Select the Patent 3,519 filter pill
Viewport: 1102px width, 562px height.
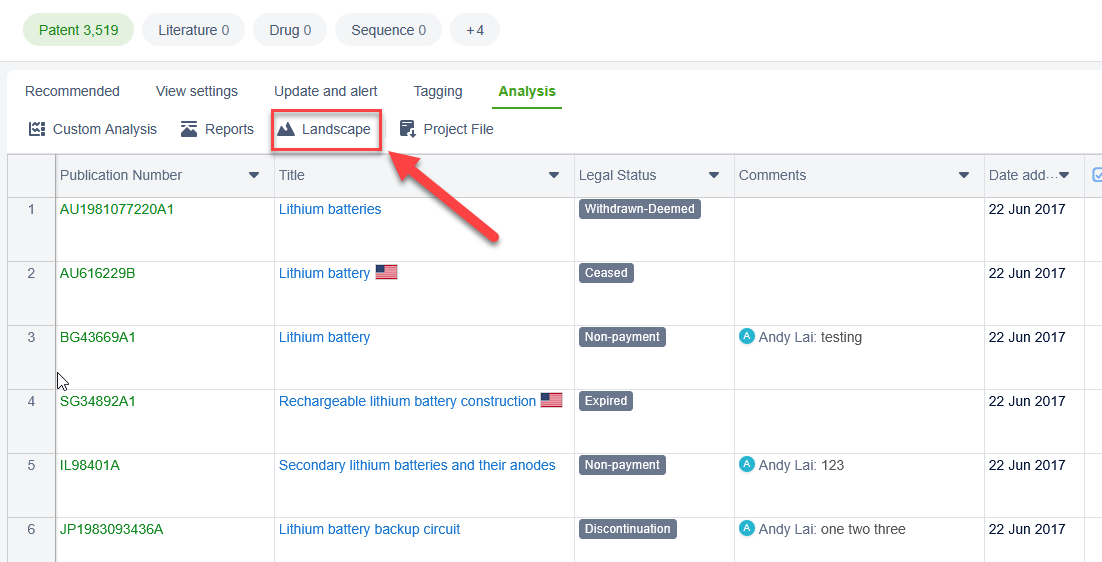79,30
